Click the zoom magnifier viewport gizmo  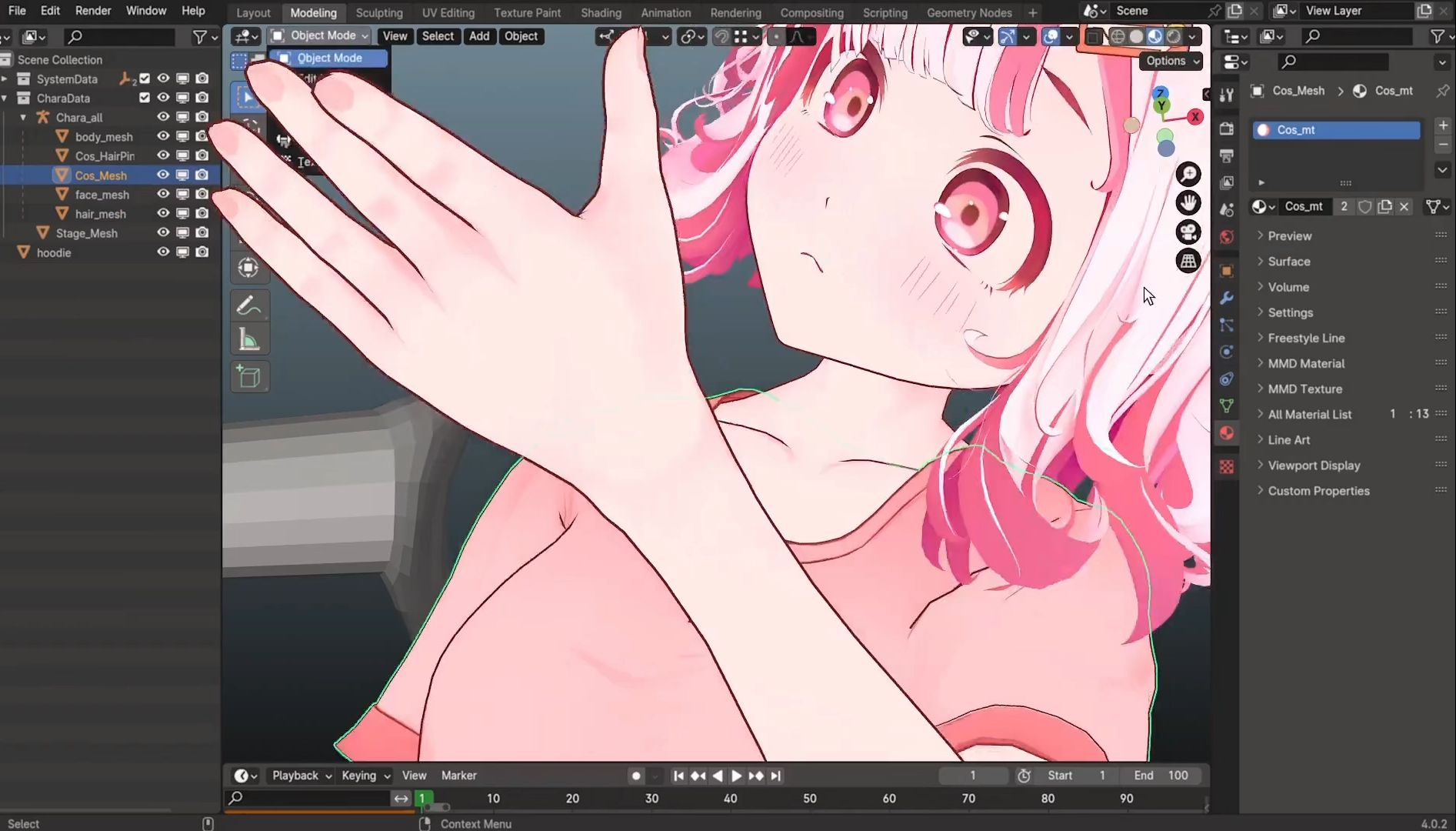pos(1188,175)
